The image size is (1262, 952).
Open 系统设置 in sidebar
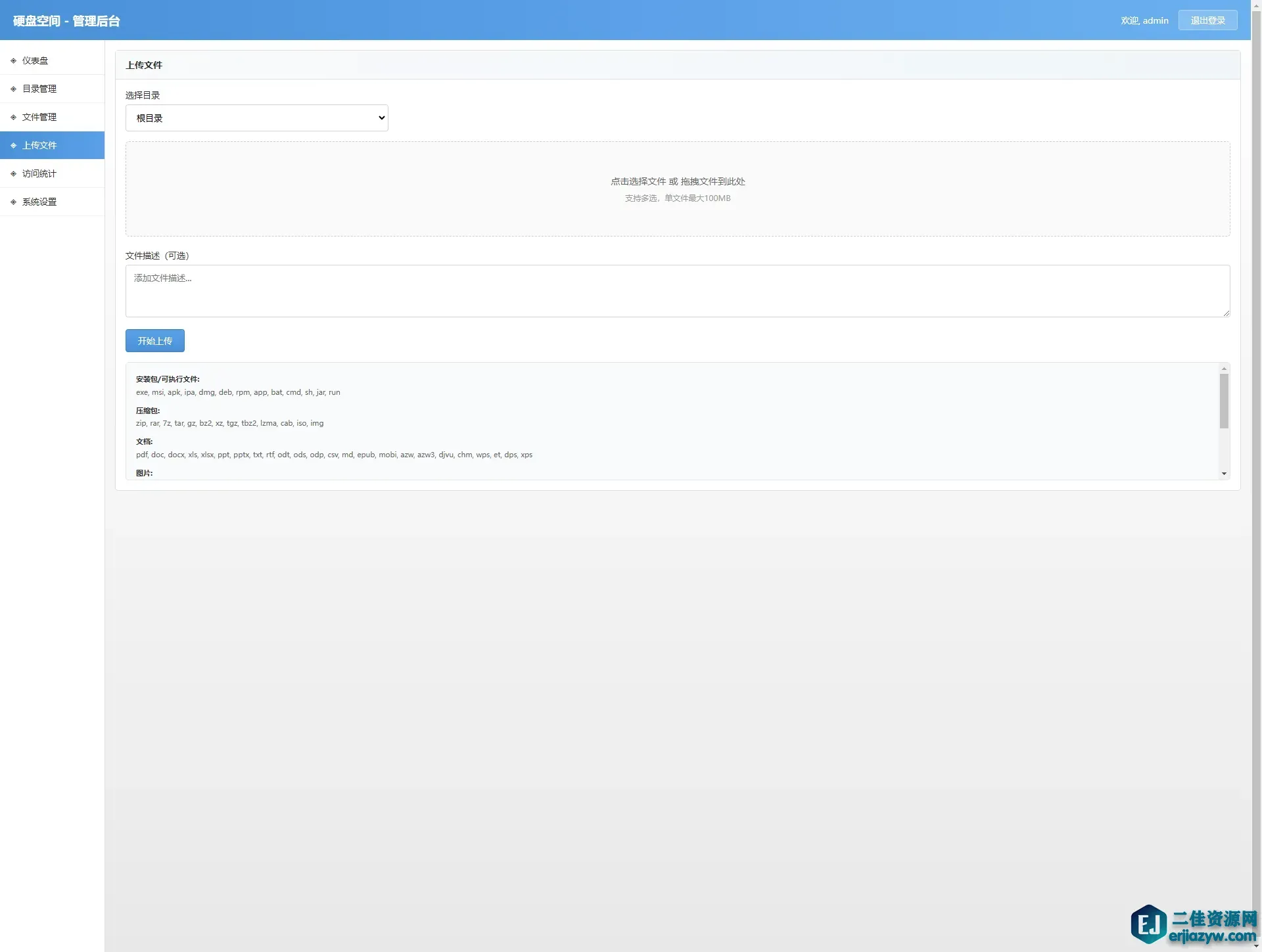(39, 202)
